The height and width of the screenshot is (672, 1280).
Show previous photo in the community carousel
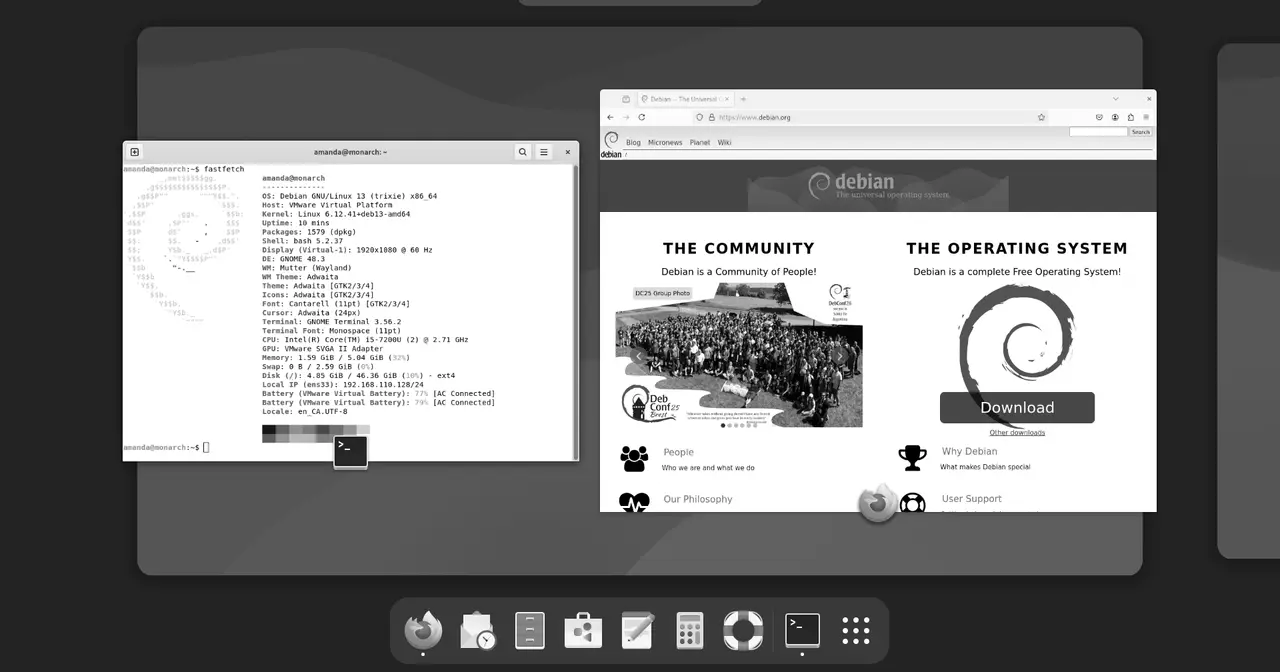(638, 356)
